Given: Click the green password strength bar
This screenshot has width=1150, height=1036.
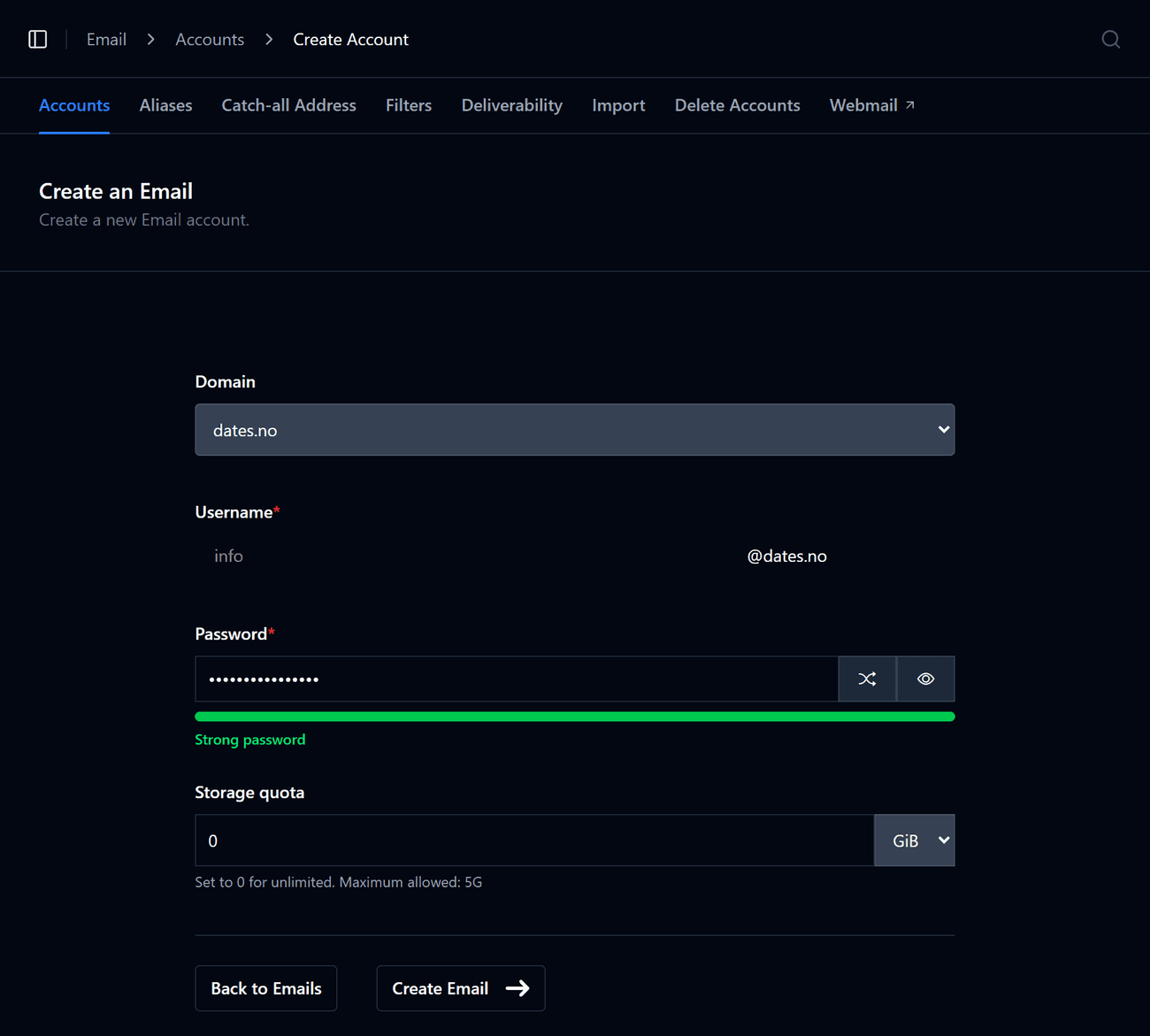Looking at the screenshot, I should tap(575, 717).
